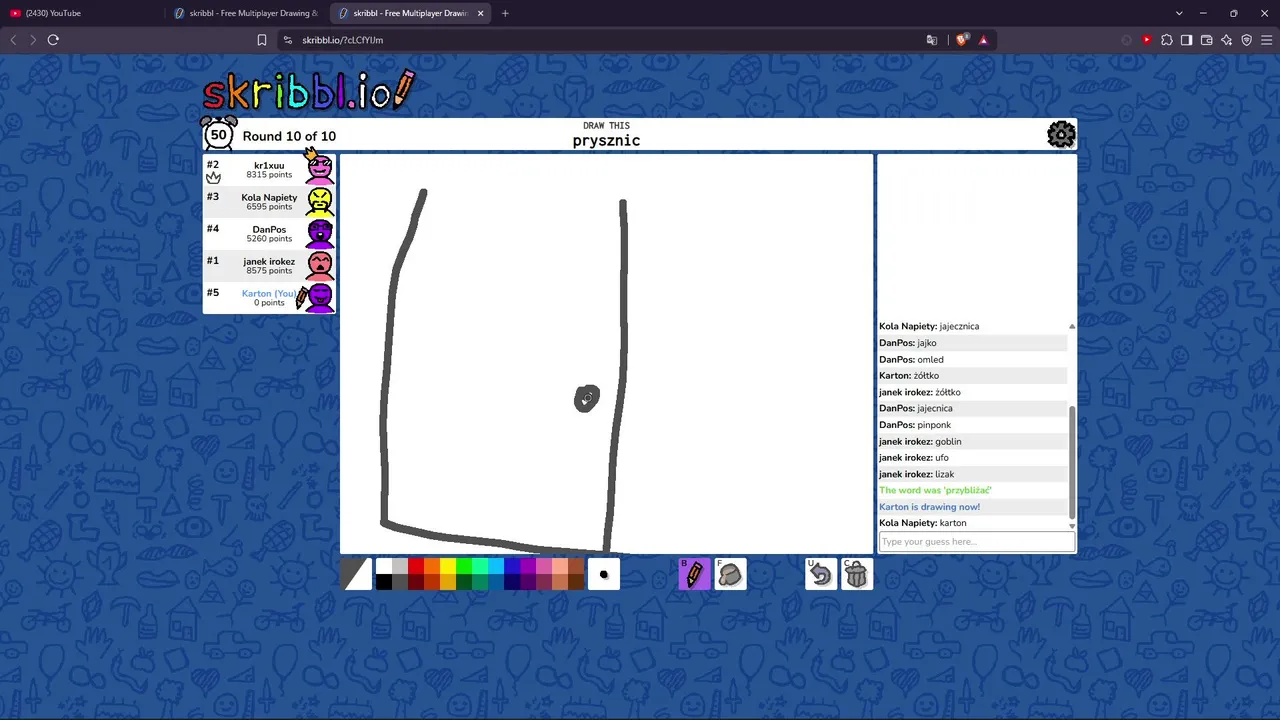
Task: Undo the last stroke
Action: coord(820,574)
